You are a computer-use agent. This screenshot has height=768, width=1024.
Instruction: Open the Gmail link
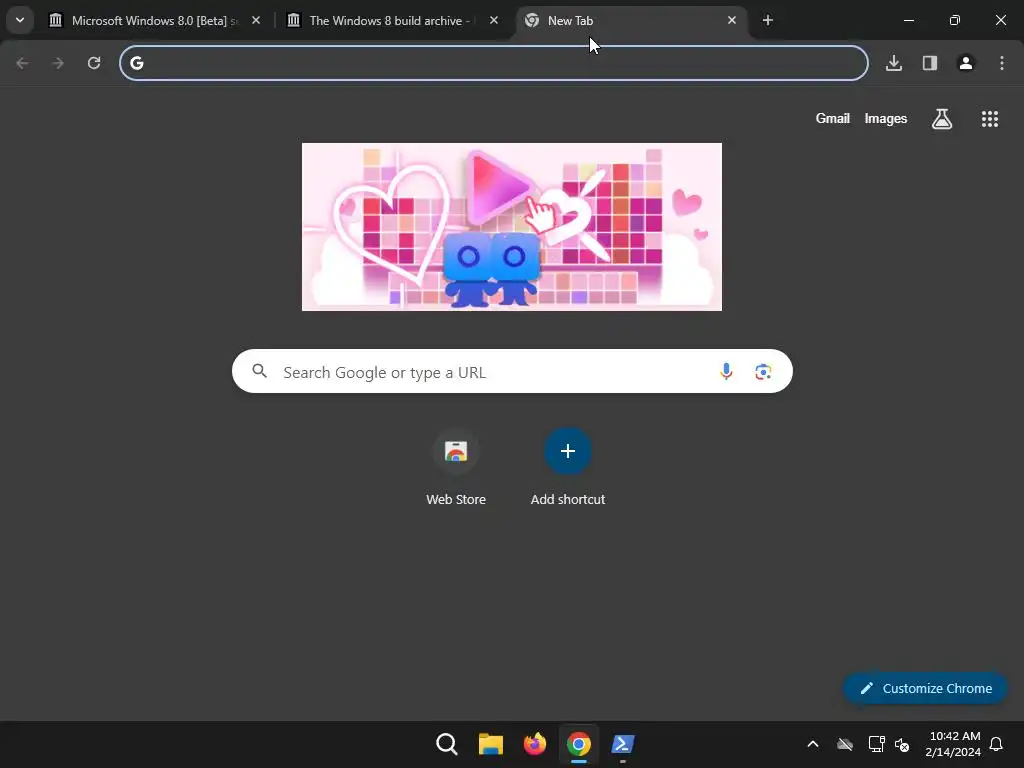(833, 118)
